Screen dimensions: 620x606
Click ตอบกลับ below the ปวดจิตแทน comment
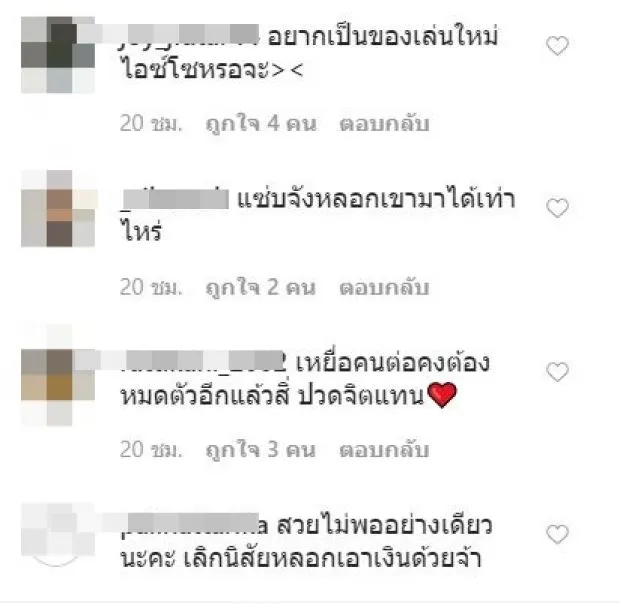pos(384,450)
